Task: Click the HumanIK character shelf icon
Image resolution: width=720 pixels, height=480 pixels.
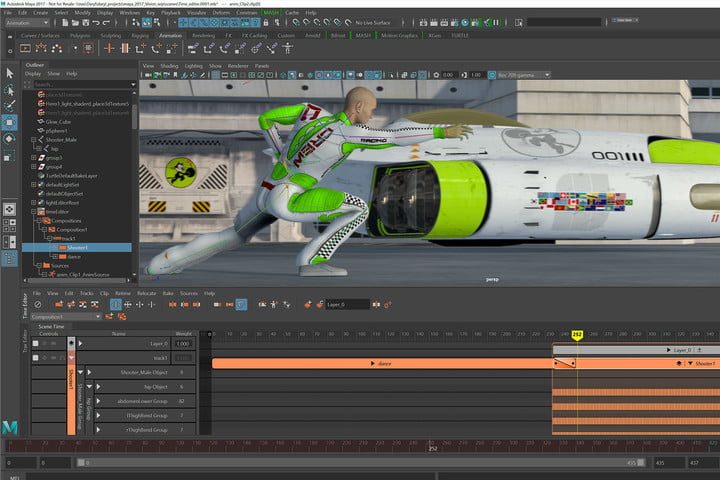Action: (x=287, y=48)
